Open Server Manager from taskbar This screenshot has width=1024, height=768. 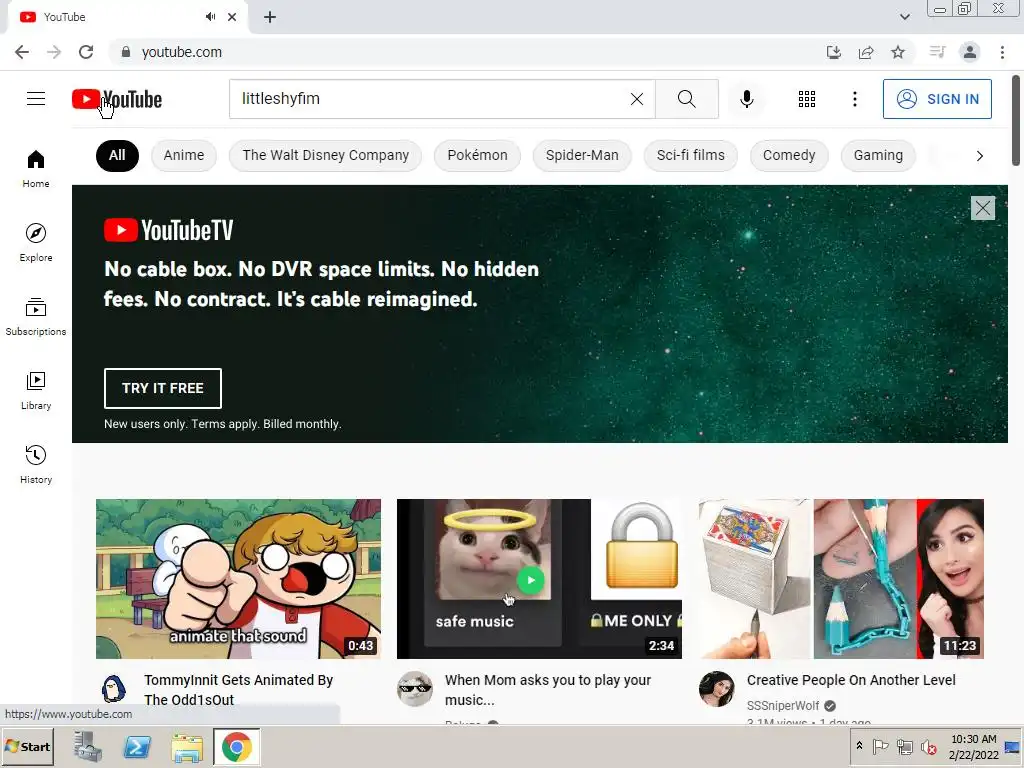coord(88,746)
